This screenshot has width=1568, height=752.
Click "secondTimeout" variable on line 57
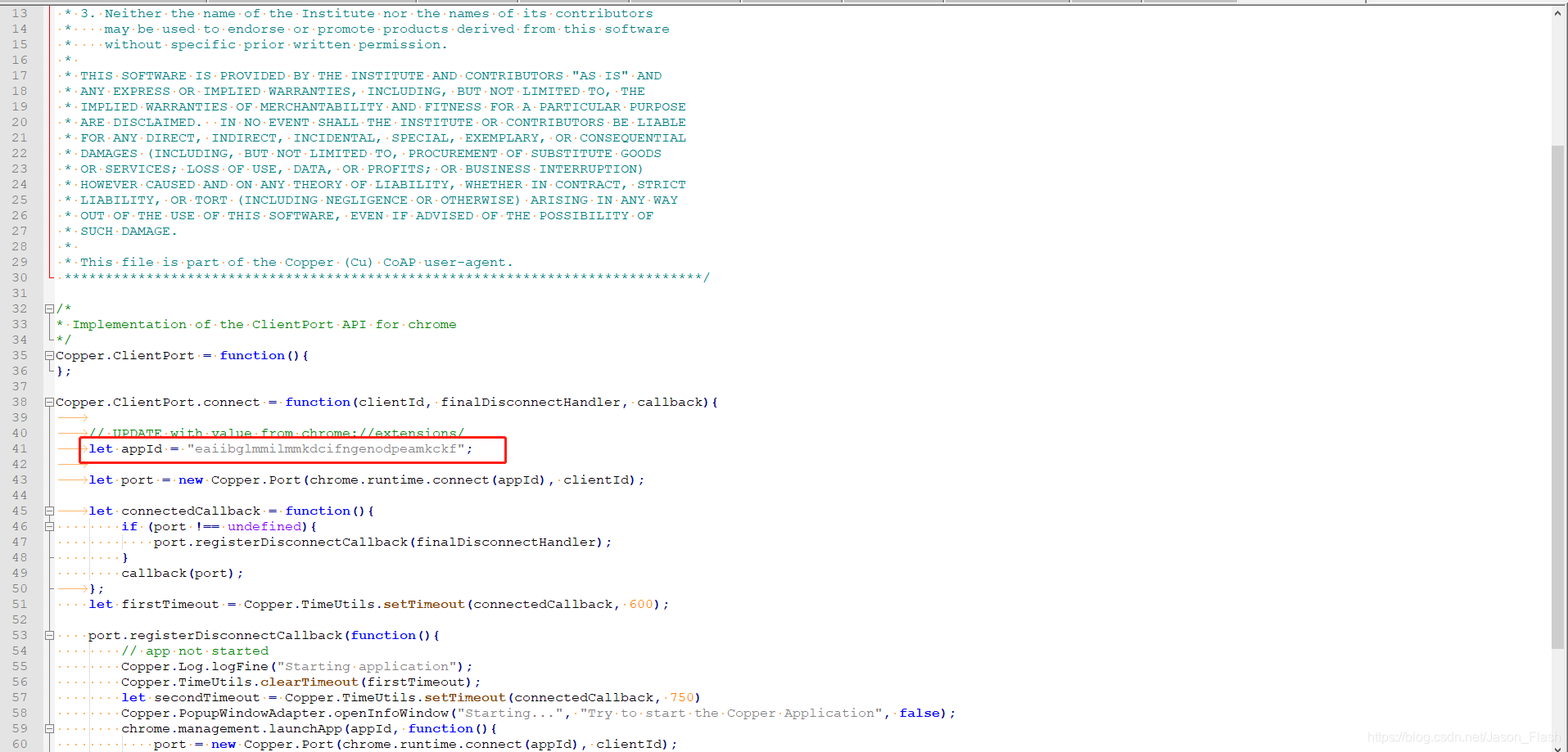coord(207,698)
